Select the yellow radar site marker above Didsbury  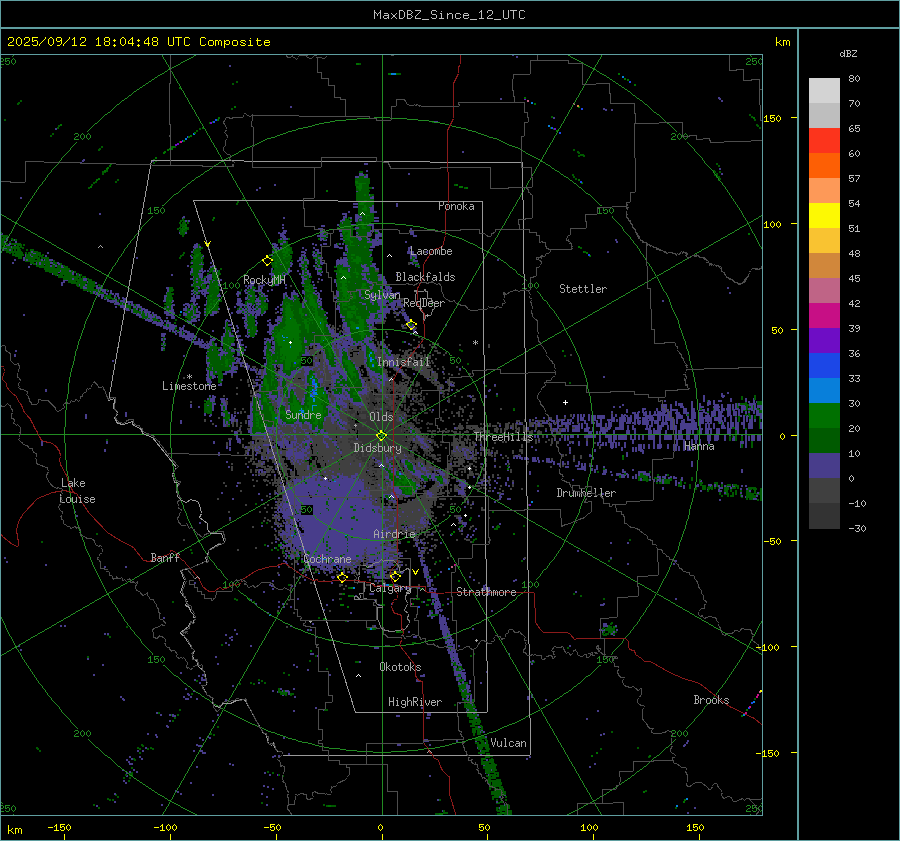click(x=381, y=436)
